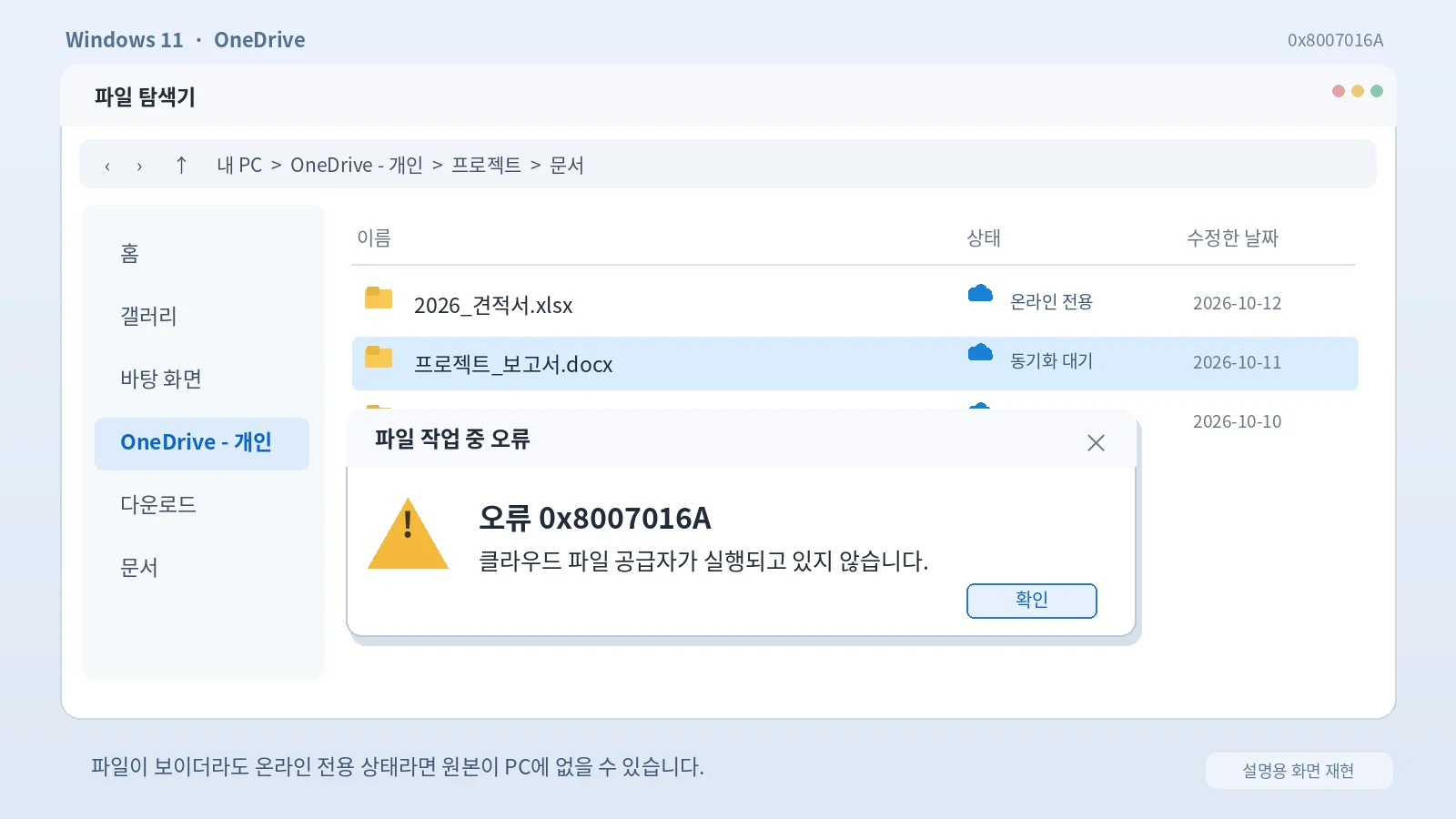This screenshot has height=819, width=1456.
Task: Click the 동기화 대기 status text
Action: 1051,360
